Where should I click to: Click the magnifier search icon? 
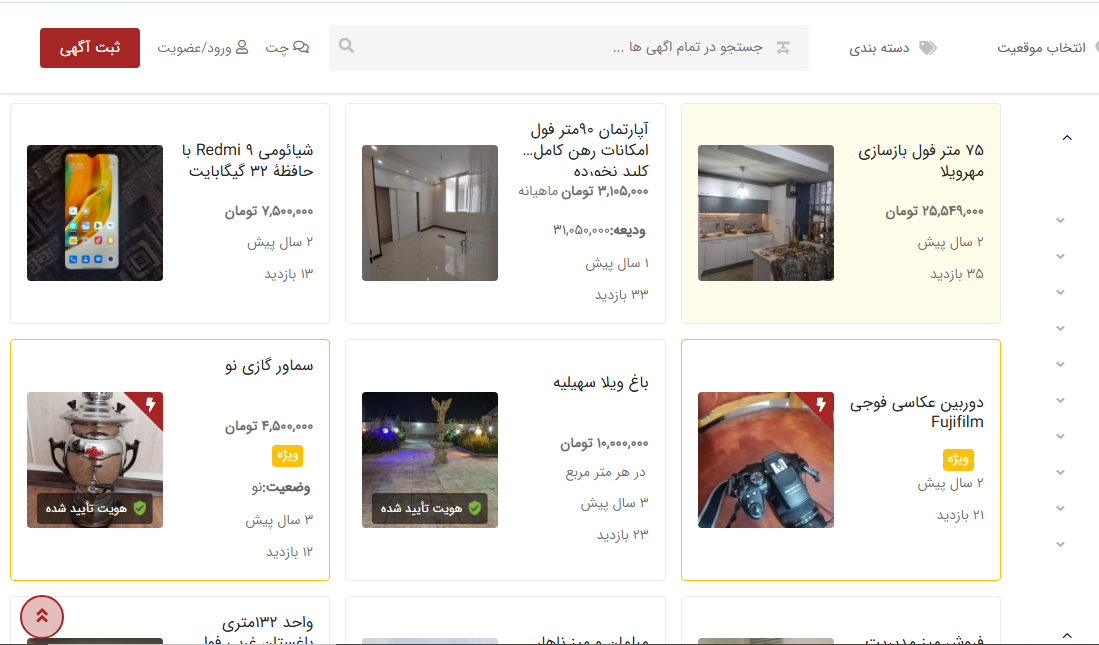[346, 46]
